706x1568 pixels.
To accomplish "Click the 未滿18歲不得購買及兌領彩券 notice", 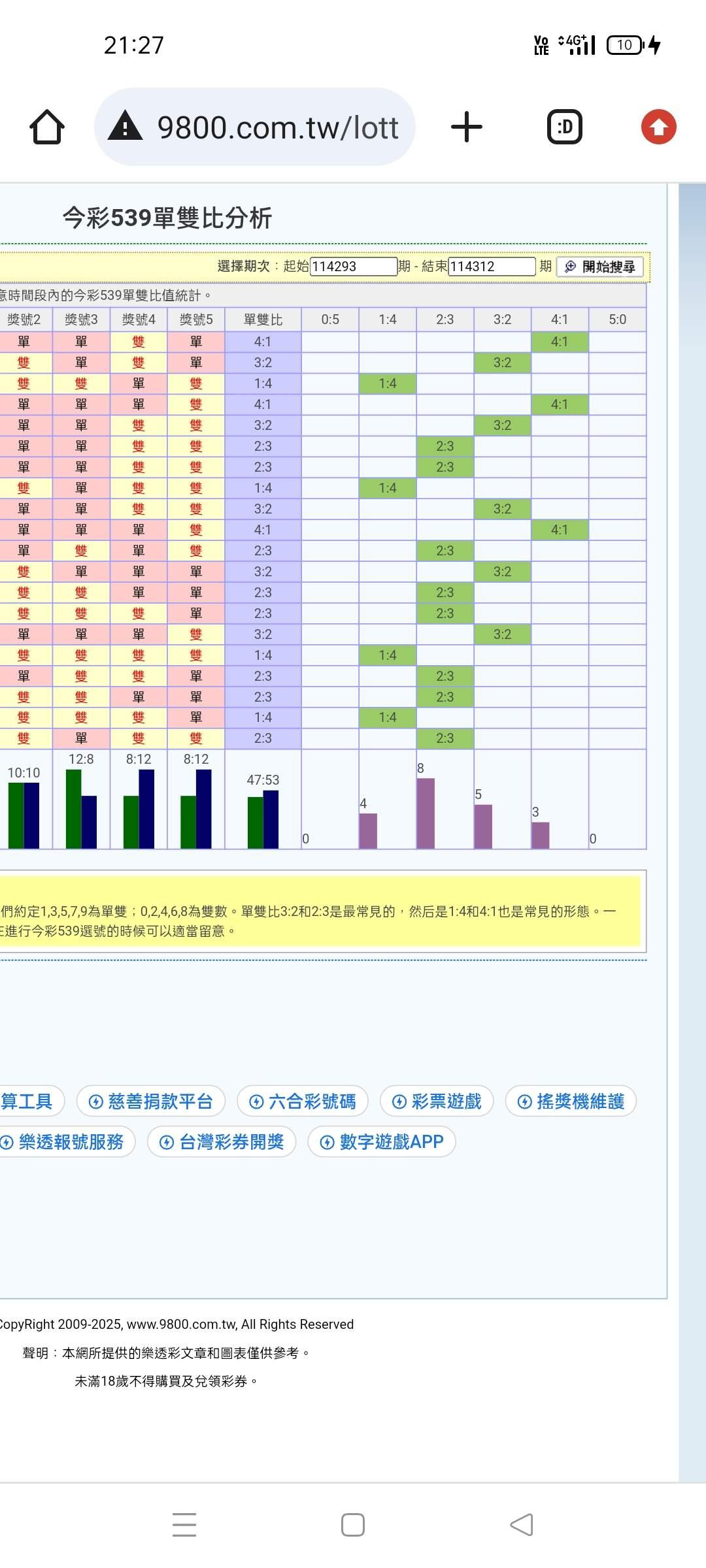I will 166,1381.
